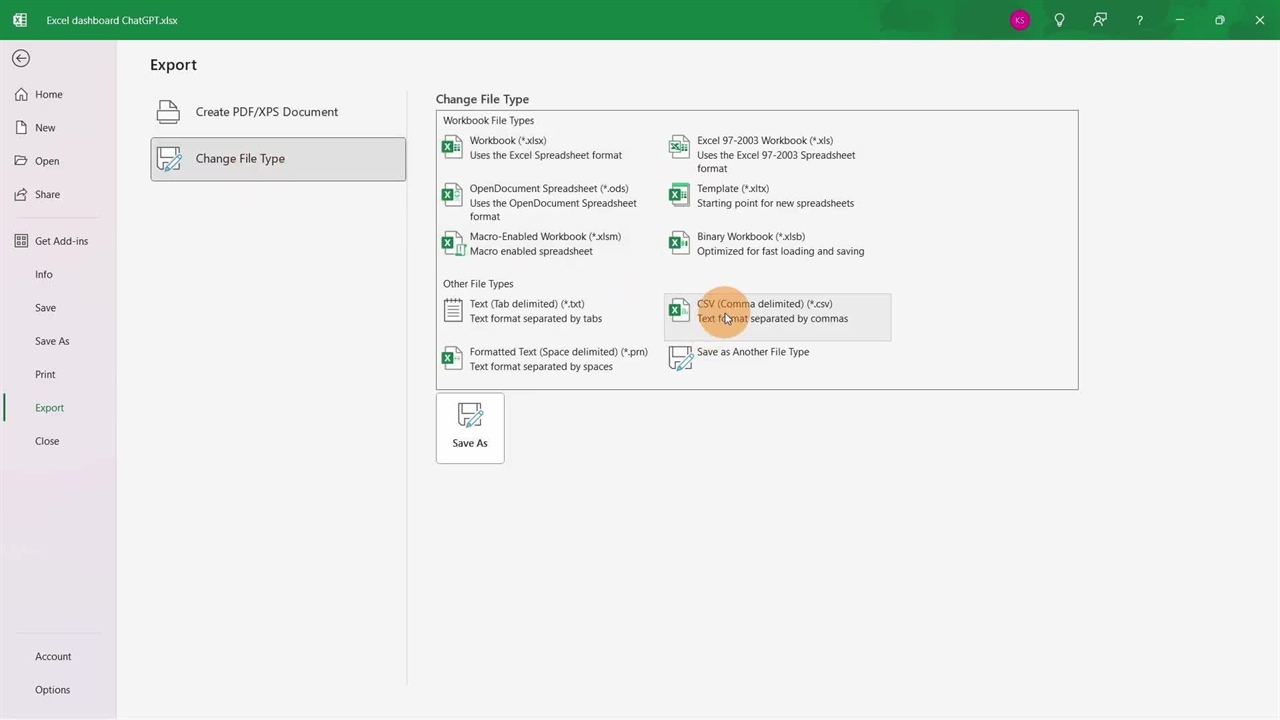Click the KS user account avatar
The width and height of the screenshot is (1280, 720).
[1019, 20]
